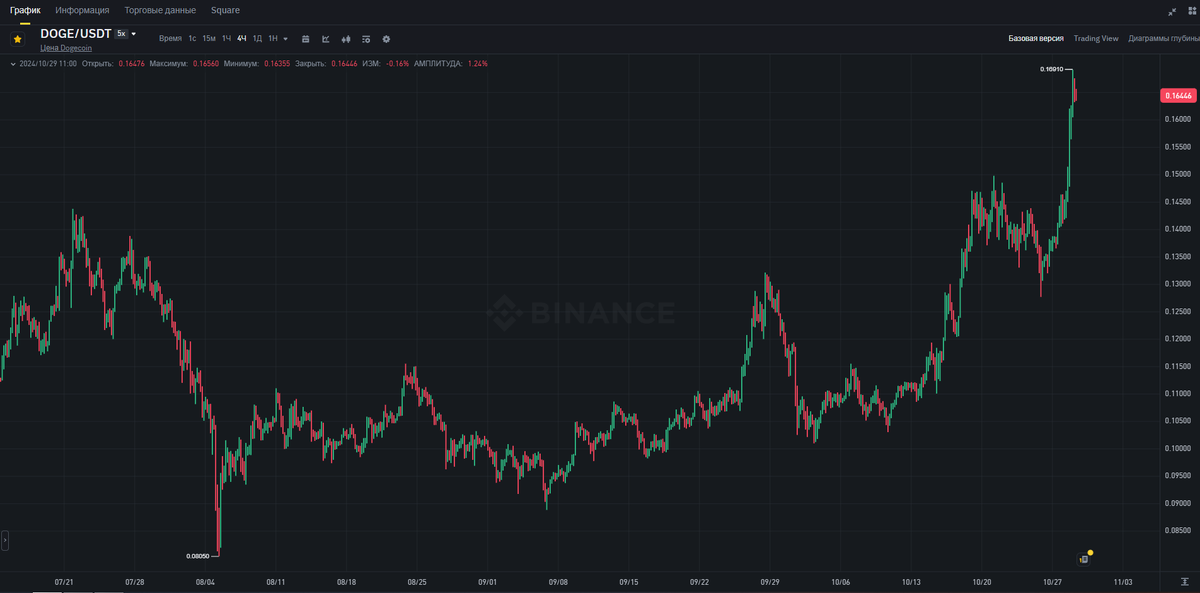The image size is (1200, 593).
Task: Open the График tab
Action: click(x=25, y=10)
